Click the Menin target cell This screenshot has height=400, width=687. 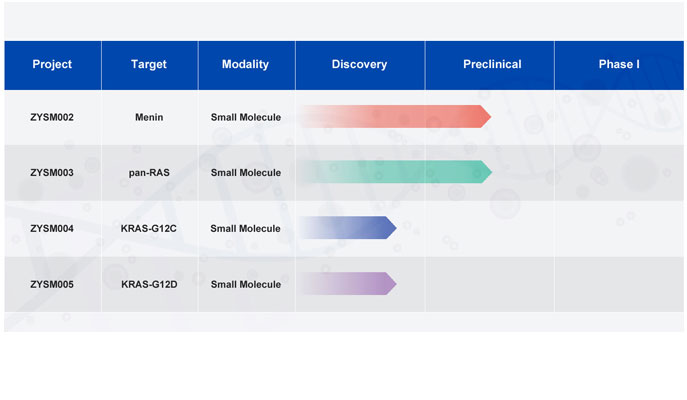tap(149, 117)
